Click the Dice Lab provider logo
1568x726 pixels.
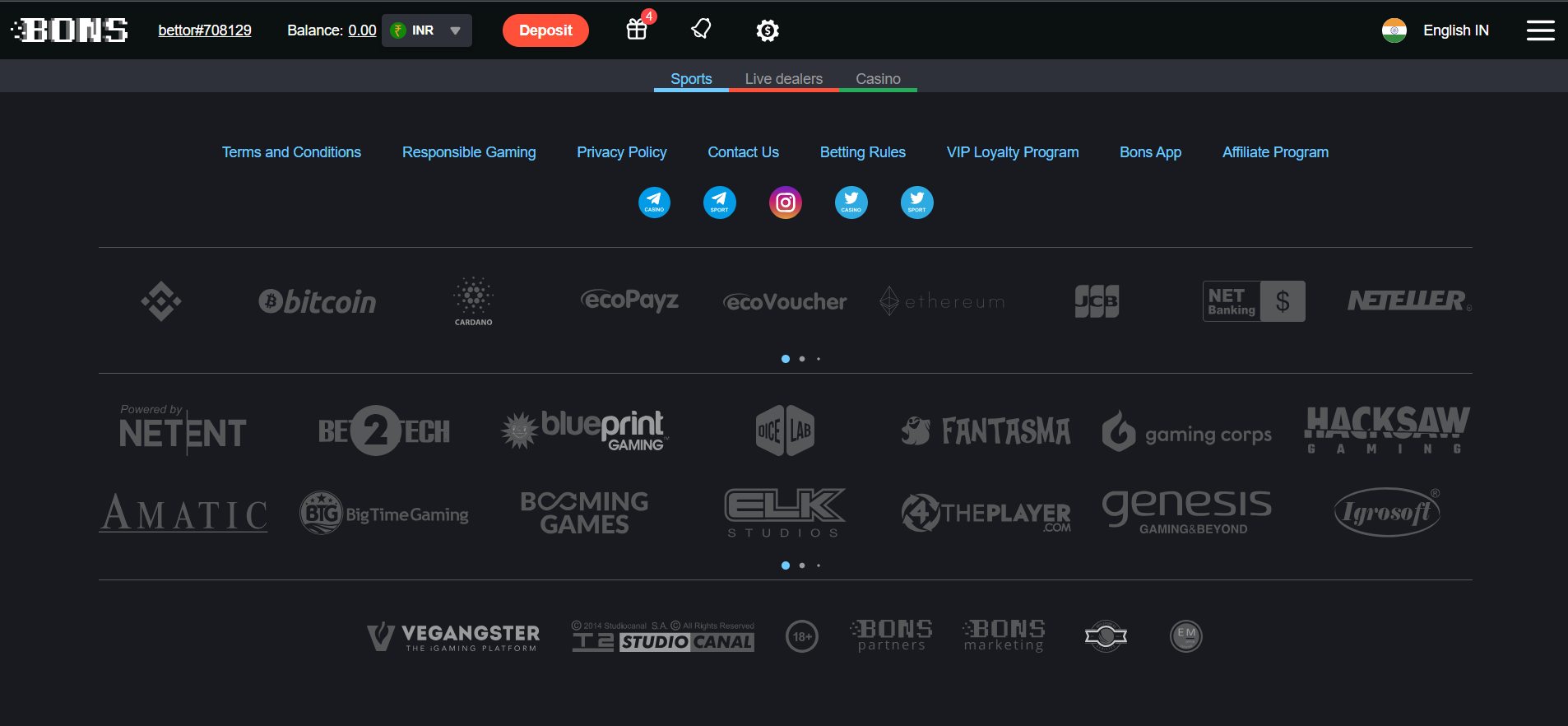tap(785, 430)
